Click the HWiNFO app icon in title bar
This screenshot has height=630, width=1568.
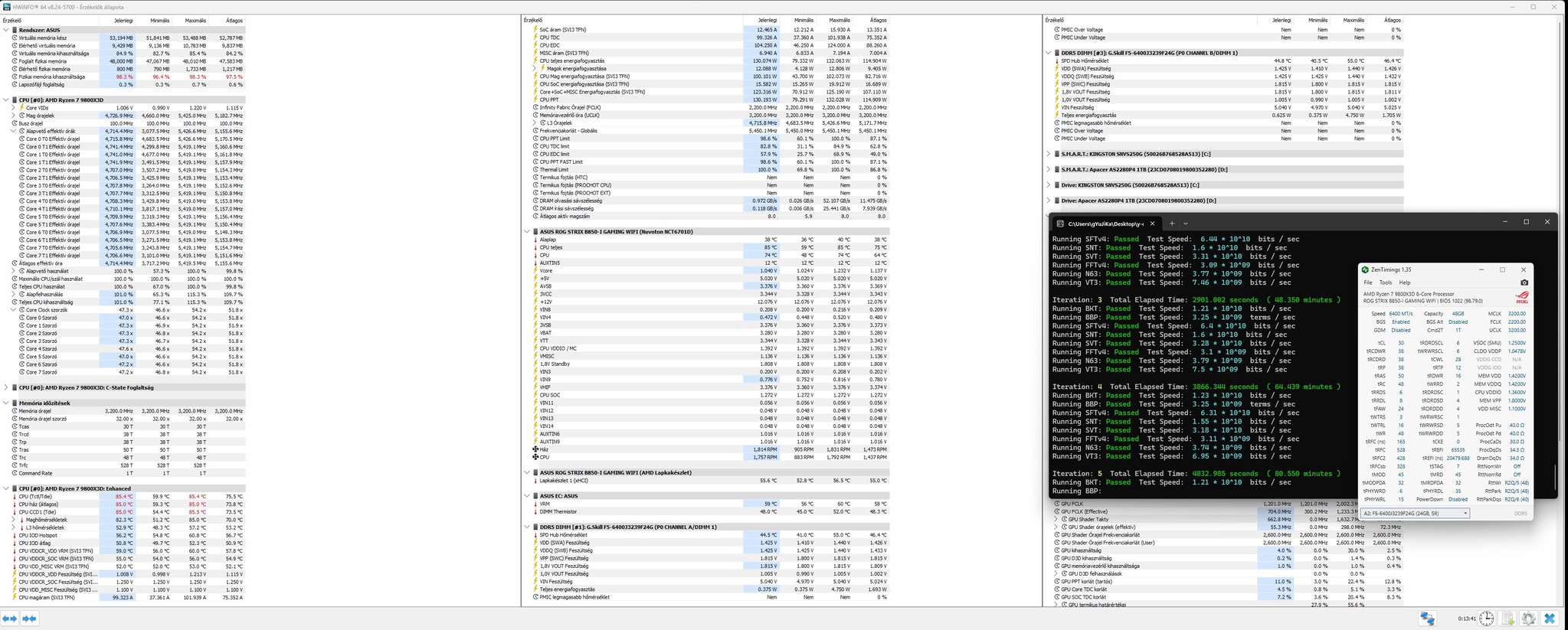click(7, 7)
